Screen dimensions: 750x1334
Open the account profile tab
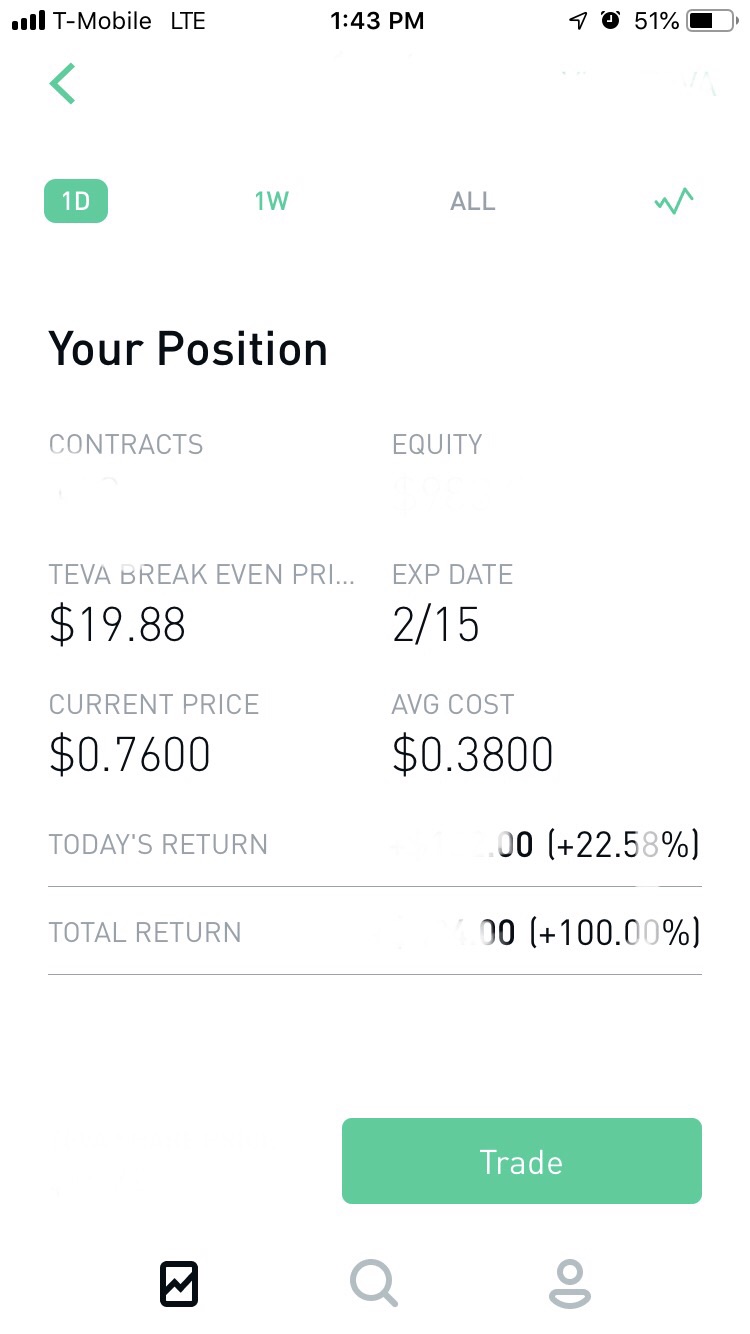569,1284
